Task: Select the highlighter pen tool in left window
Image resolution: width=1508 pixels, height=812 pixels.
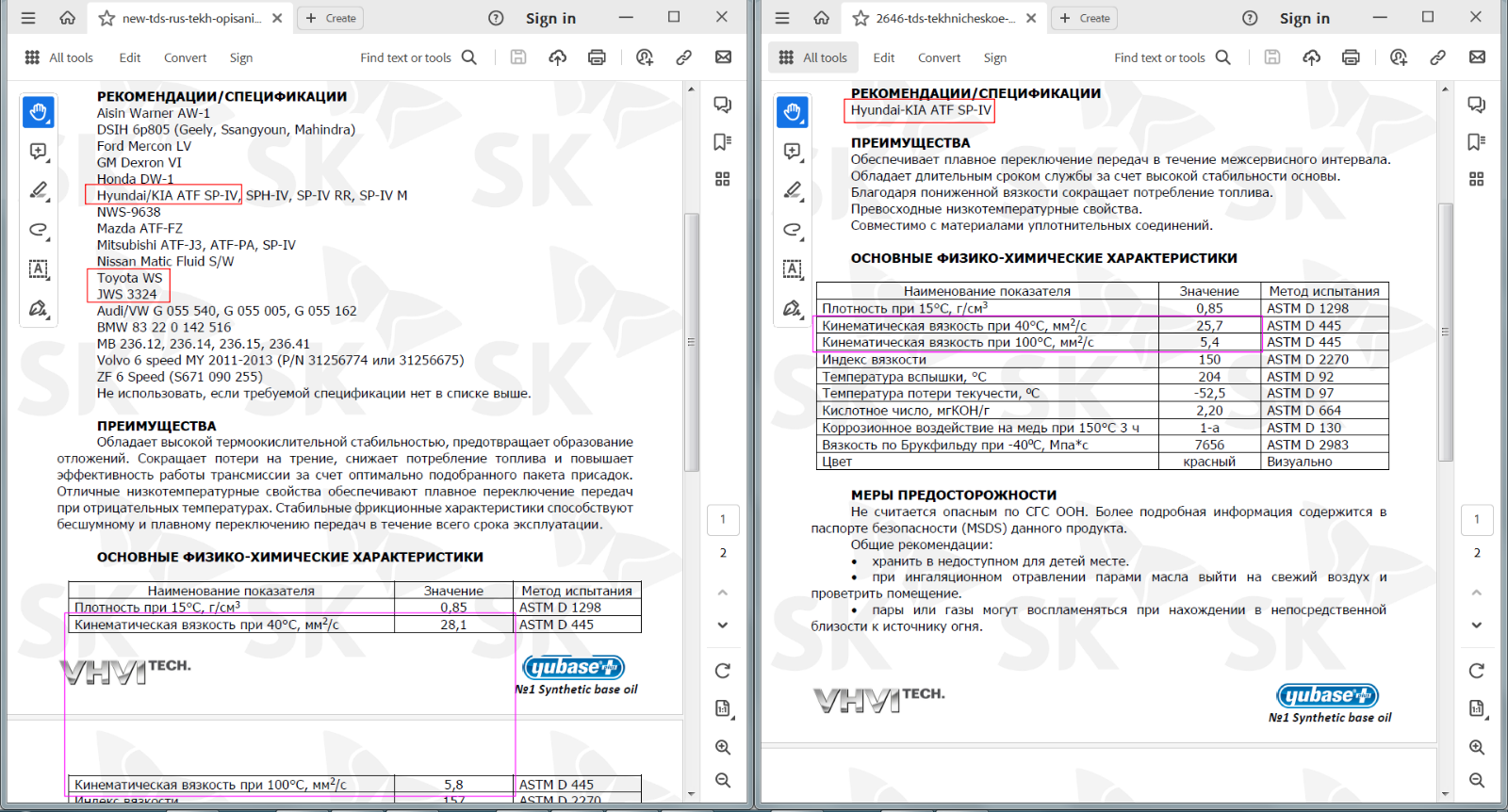Action: click(x=39, y=190)
